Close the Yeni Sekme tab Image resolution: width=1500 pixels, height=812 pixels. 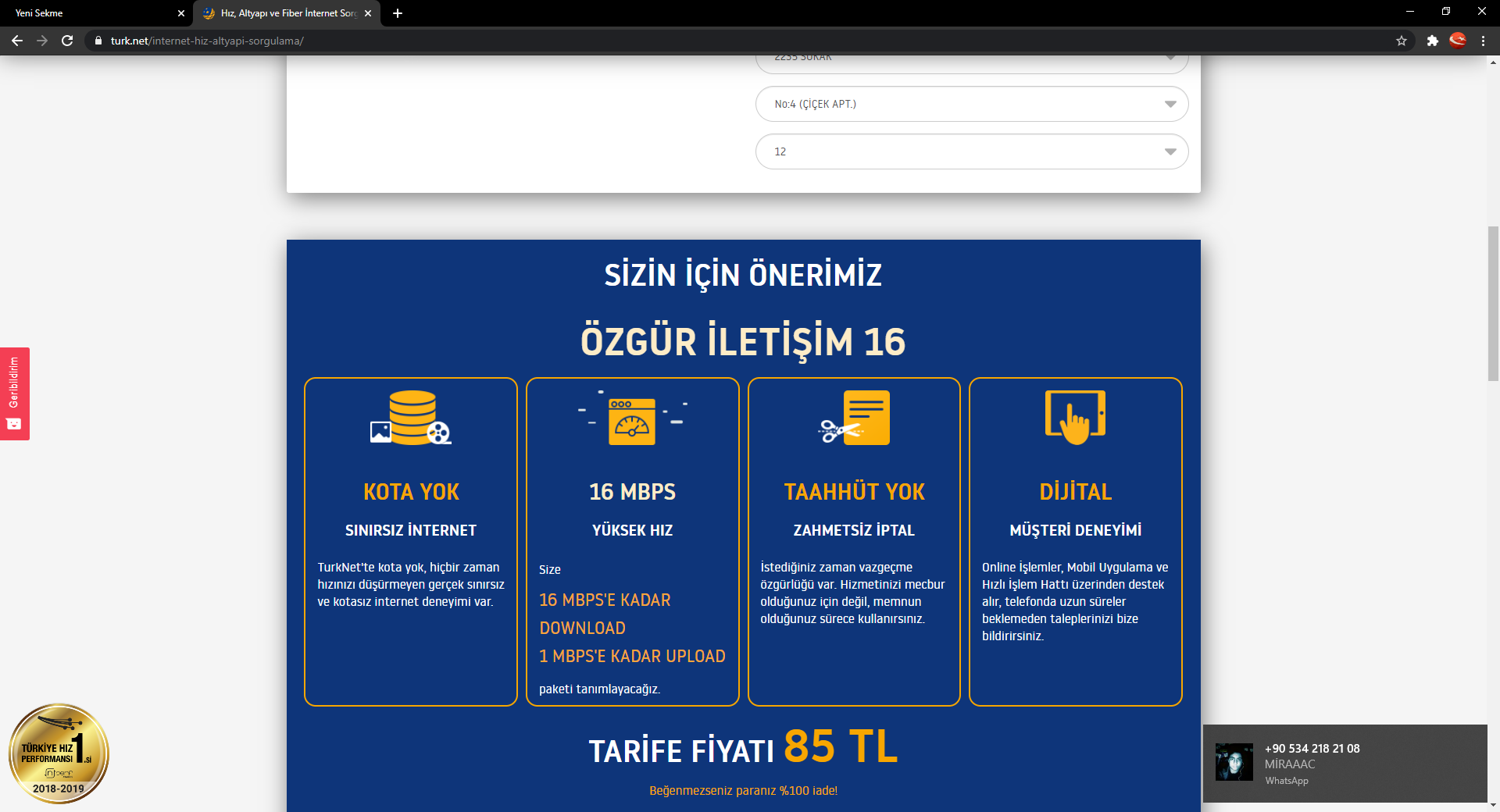point(181,13)
